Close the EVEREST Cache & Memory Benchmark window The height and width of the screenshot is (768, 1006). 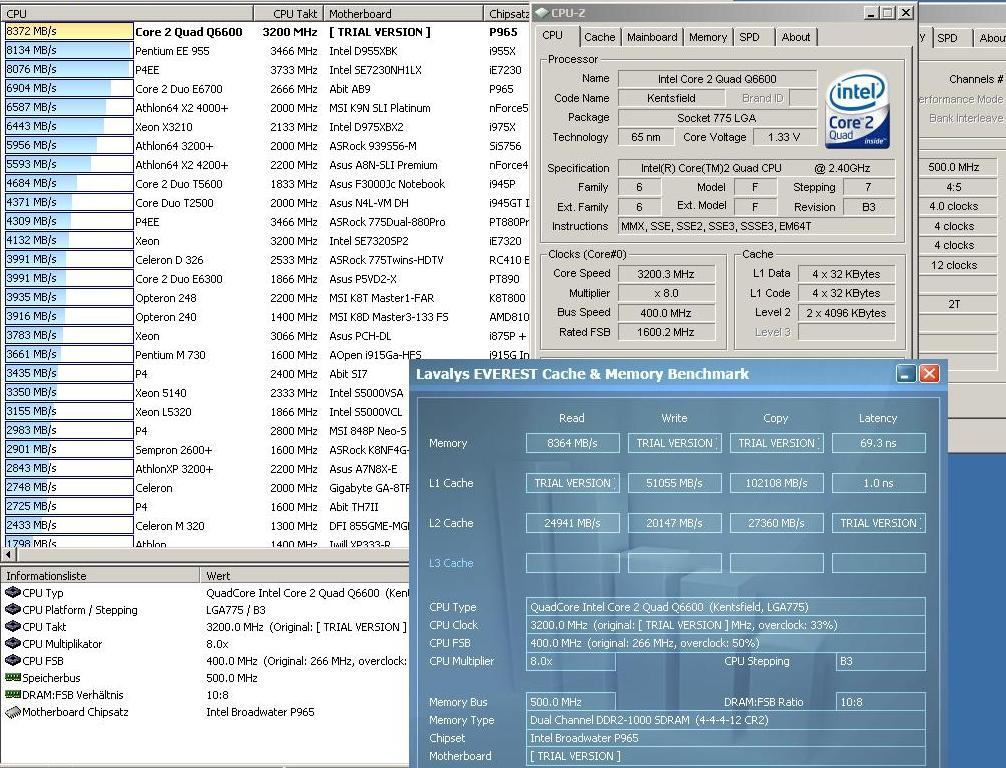[x=929, y=374]
